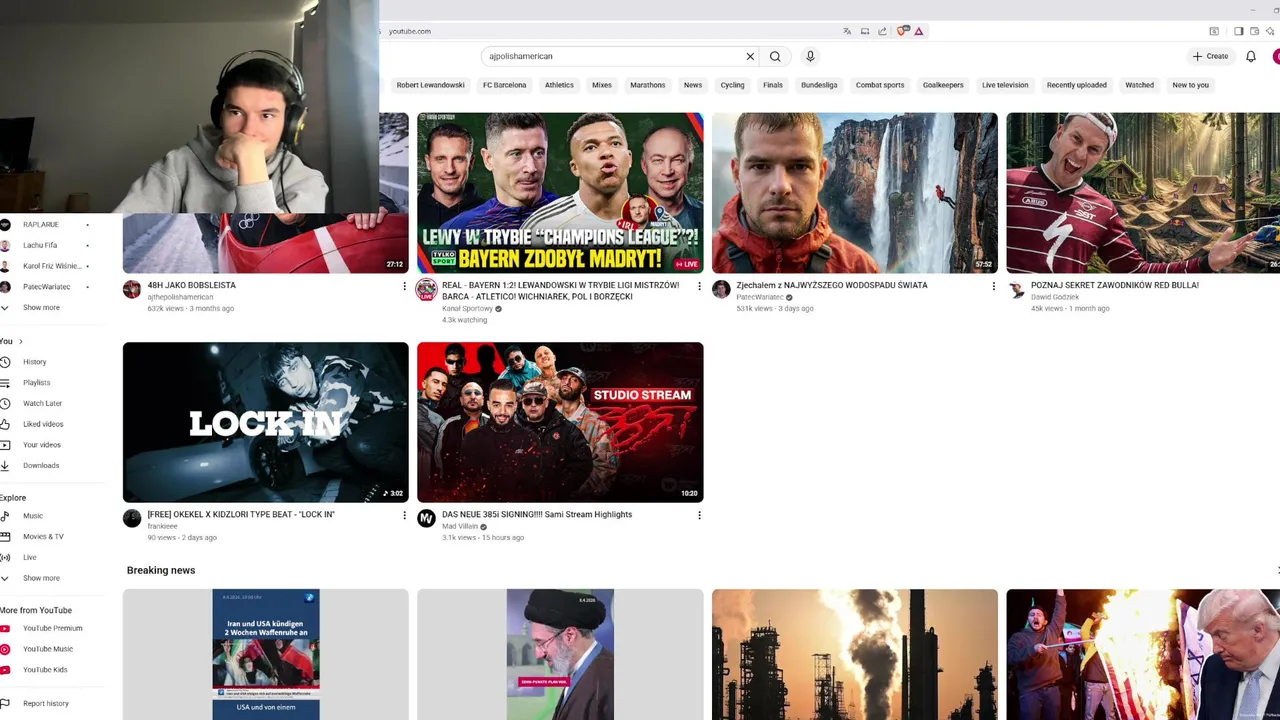Viewport: 1280px width, 720px height.
Task: Open the STUDIO STREAM video thumbnail
Action: point(560,422)
